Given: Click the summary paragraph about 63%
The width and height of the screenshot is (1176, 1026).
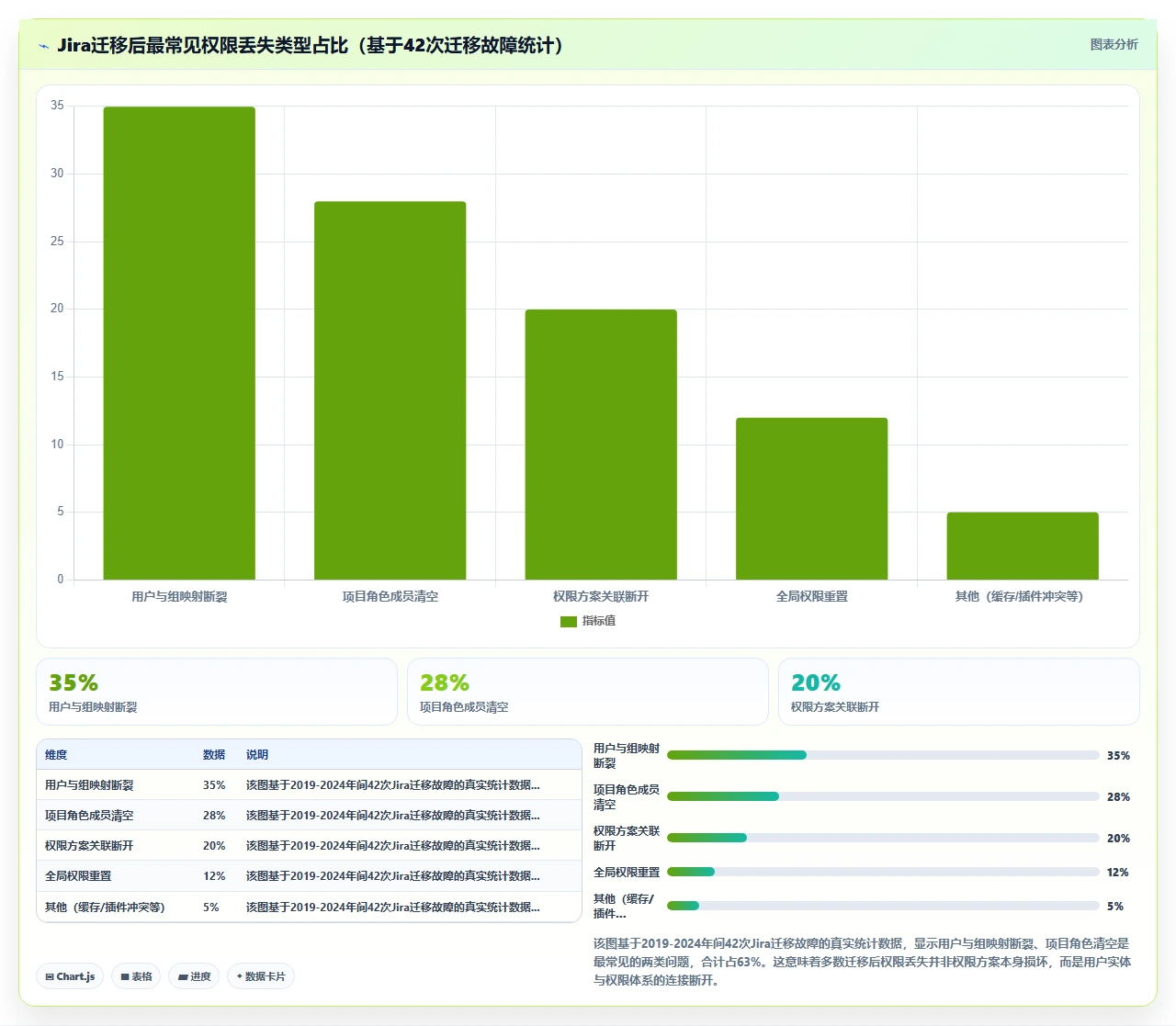Looking at the screenshot, I should click(862, 962).
